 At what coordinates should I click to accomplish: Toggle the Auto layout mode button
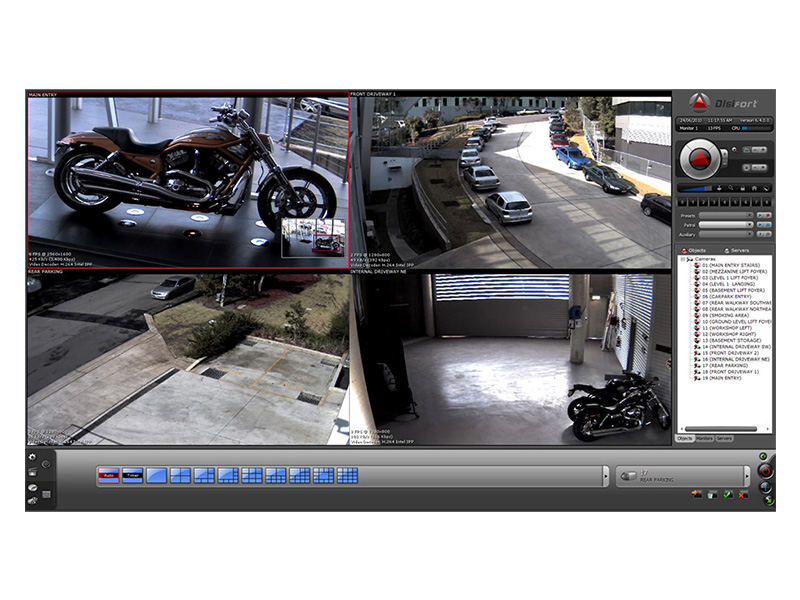[x=108, y=475]
